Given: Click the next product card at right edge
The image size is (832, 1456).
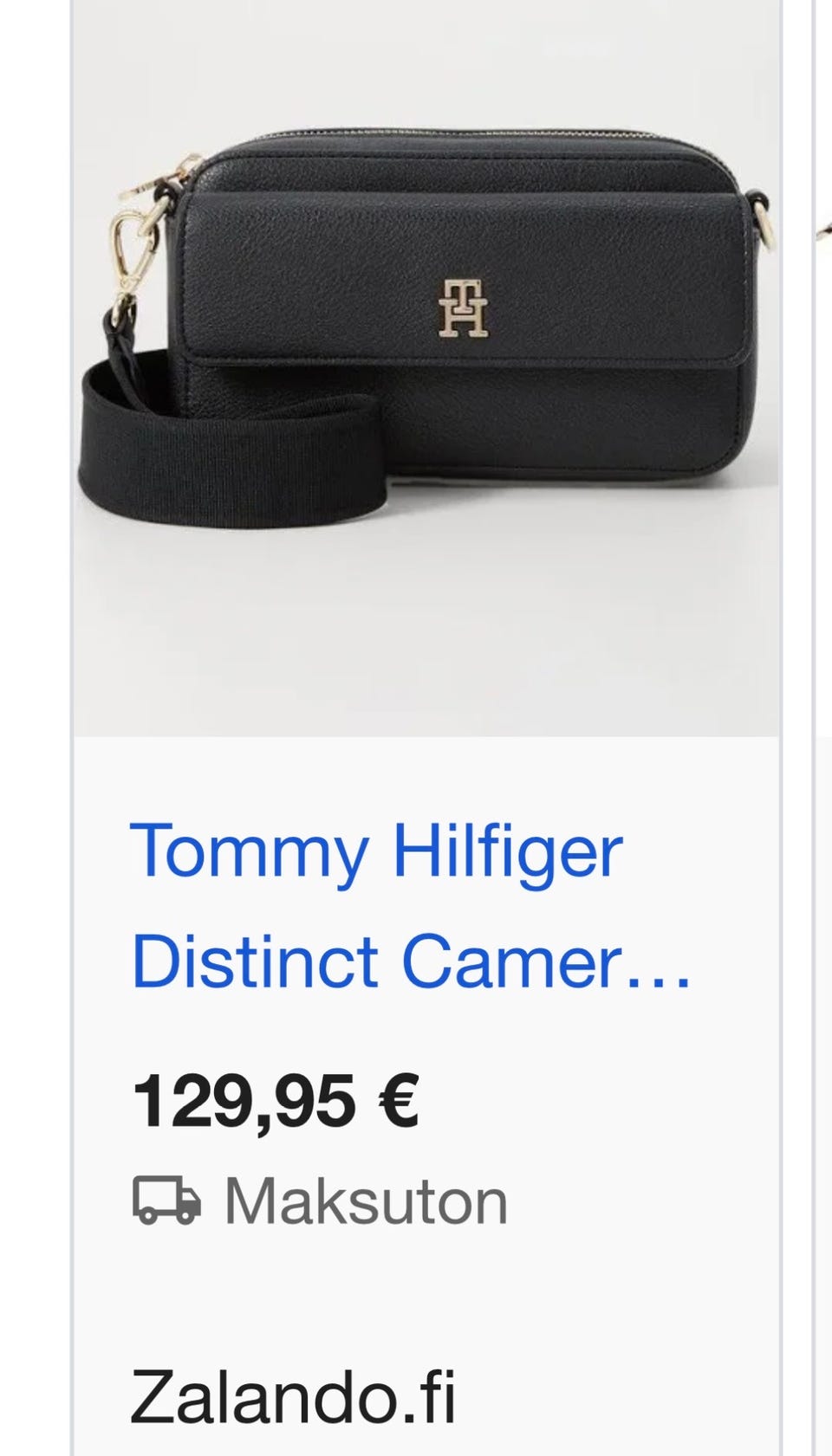Looking at the screenshot, I should pos(822,728).
